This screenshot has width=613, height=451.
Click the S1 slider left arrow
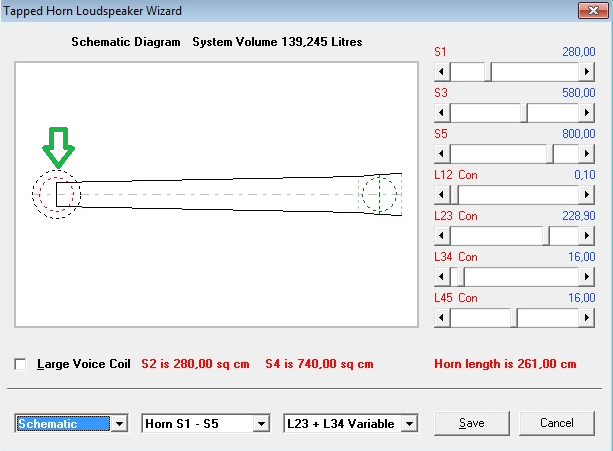pos(442,72)
